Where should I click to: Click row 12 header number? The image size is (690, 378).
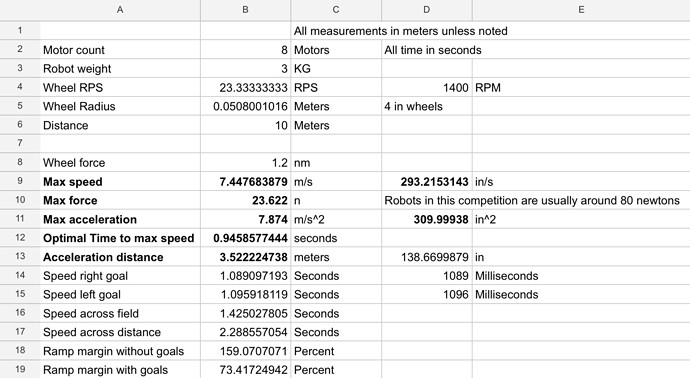pos(20,238)
